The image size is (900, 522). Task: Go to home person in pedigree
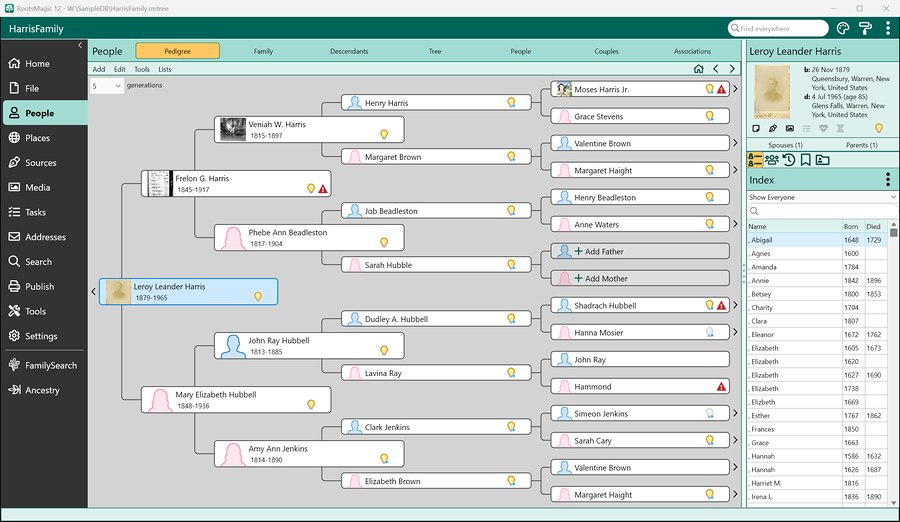pyautogui.click(x=699, y=69)
